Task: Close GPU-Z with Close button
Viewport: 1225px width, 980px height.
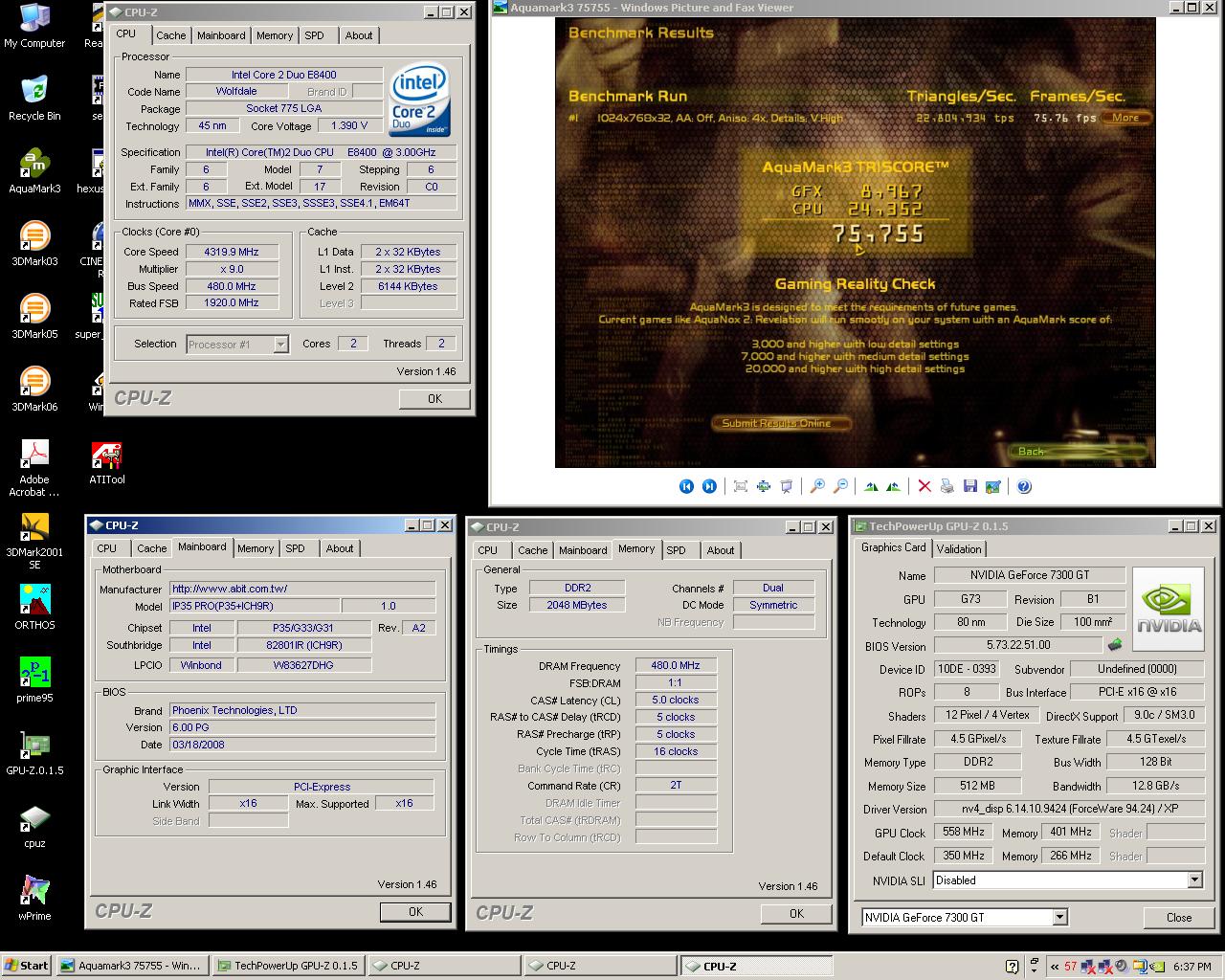Action: point(1179,917)
